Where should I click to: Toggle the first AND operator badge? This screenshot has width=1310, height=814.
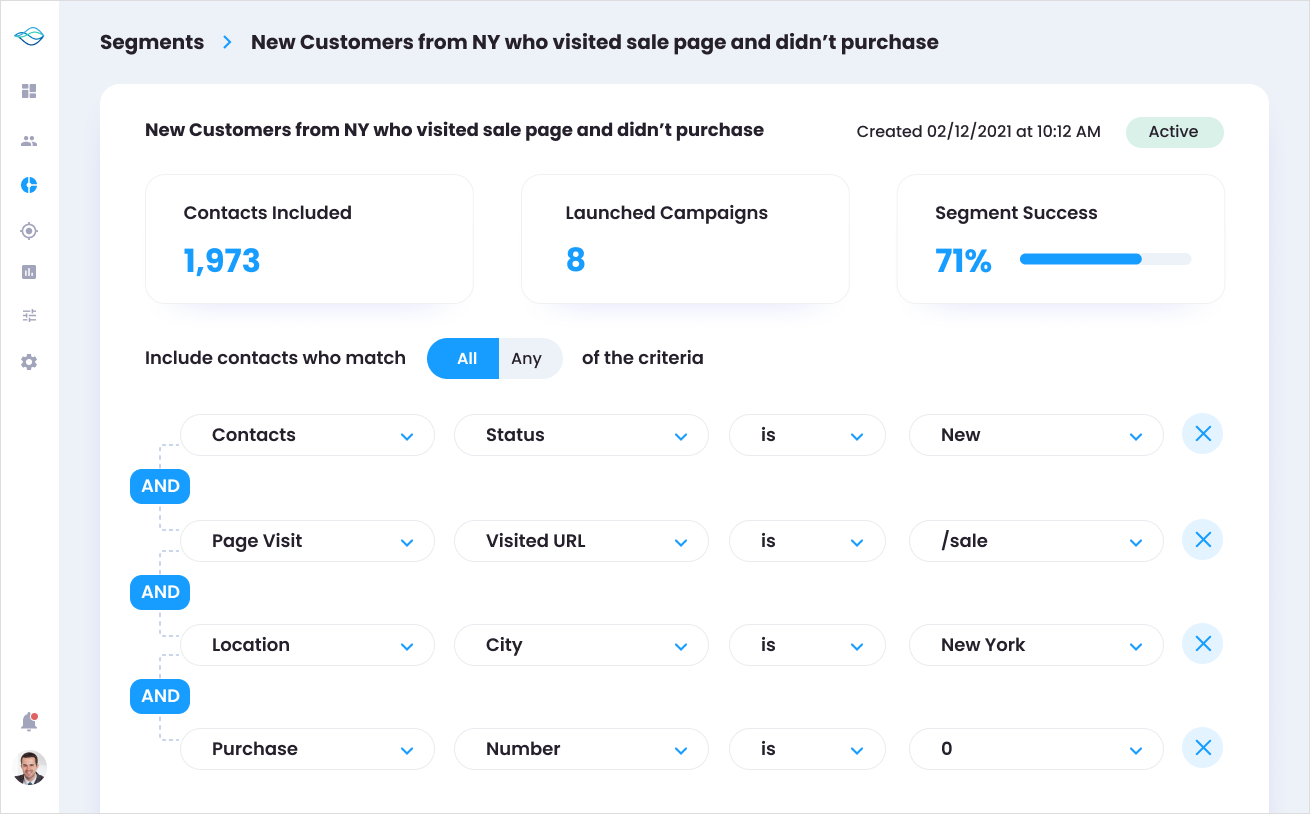160,487
